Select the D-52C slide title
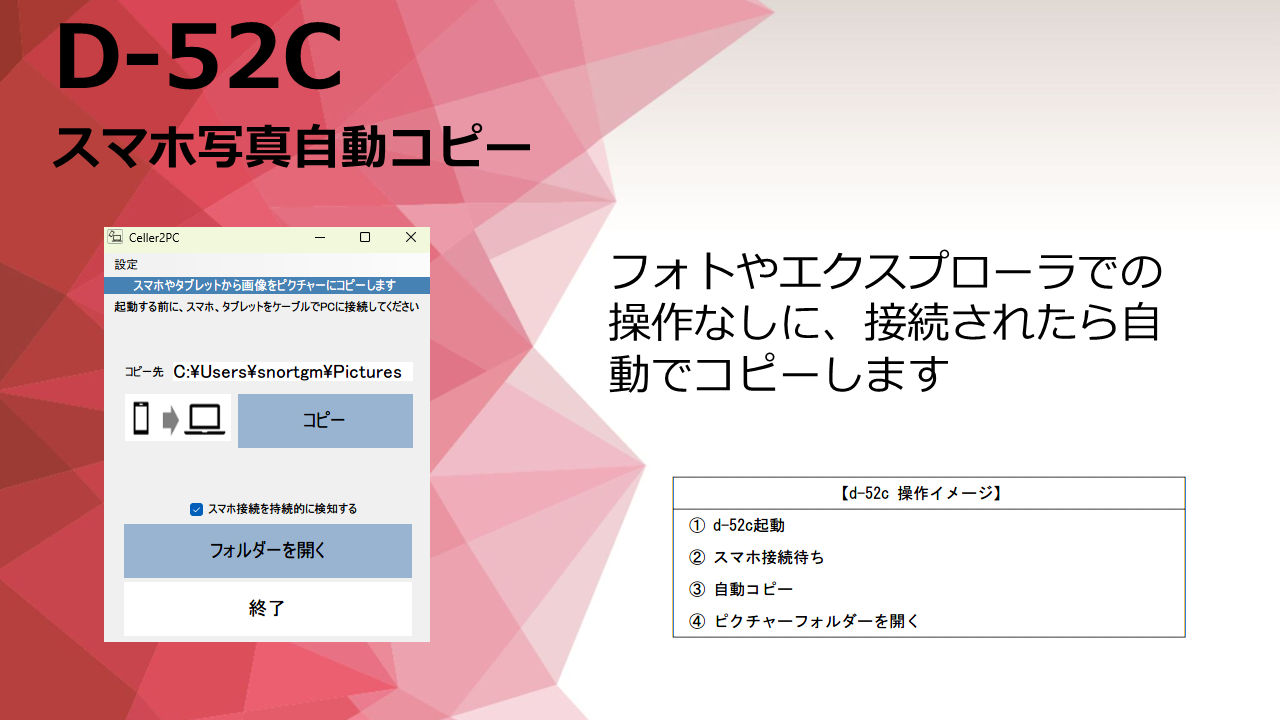1280x720 pixels. pyautogui.click(x=200, y=62)
